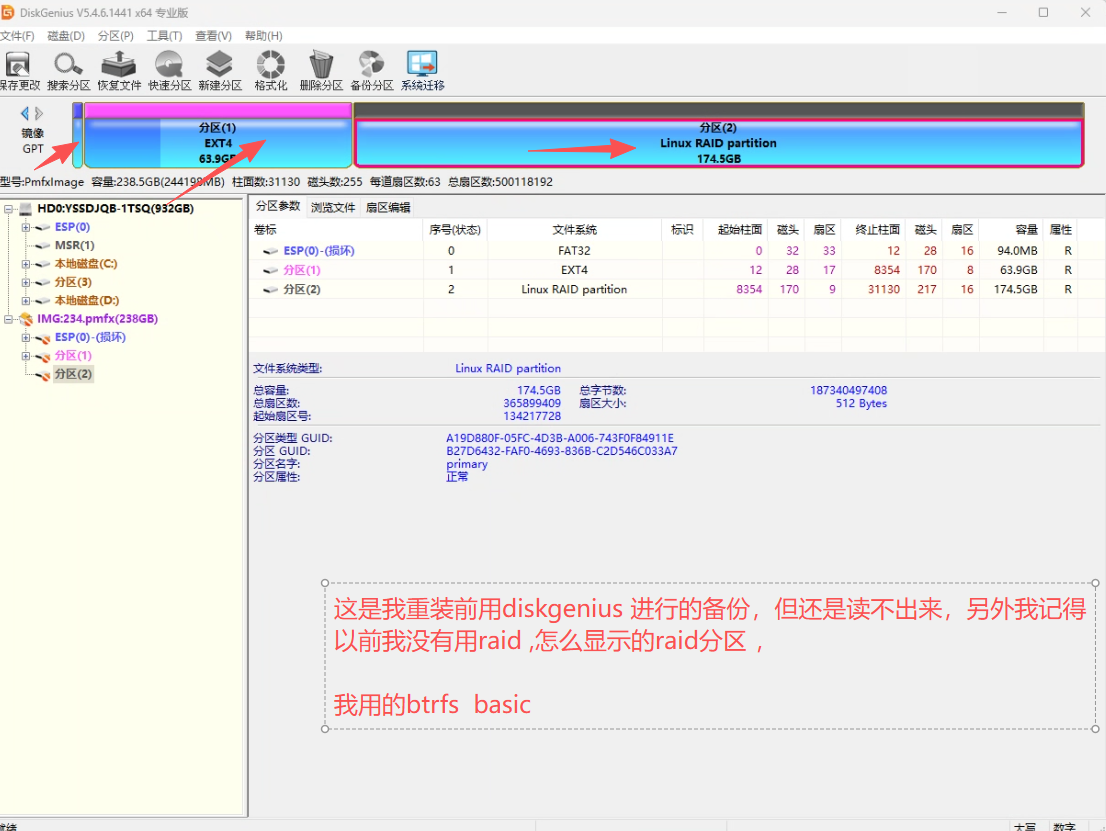Screen dimensions: 1106x831
Task: Switch to the 分区参数 tab
Action: coord(278,206)
